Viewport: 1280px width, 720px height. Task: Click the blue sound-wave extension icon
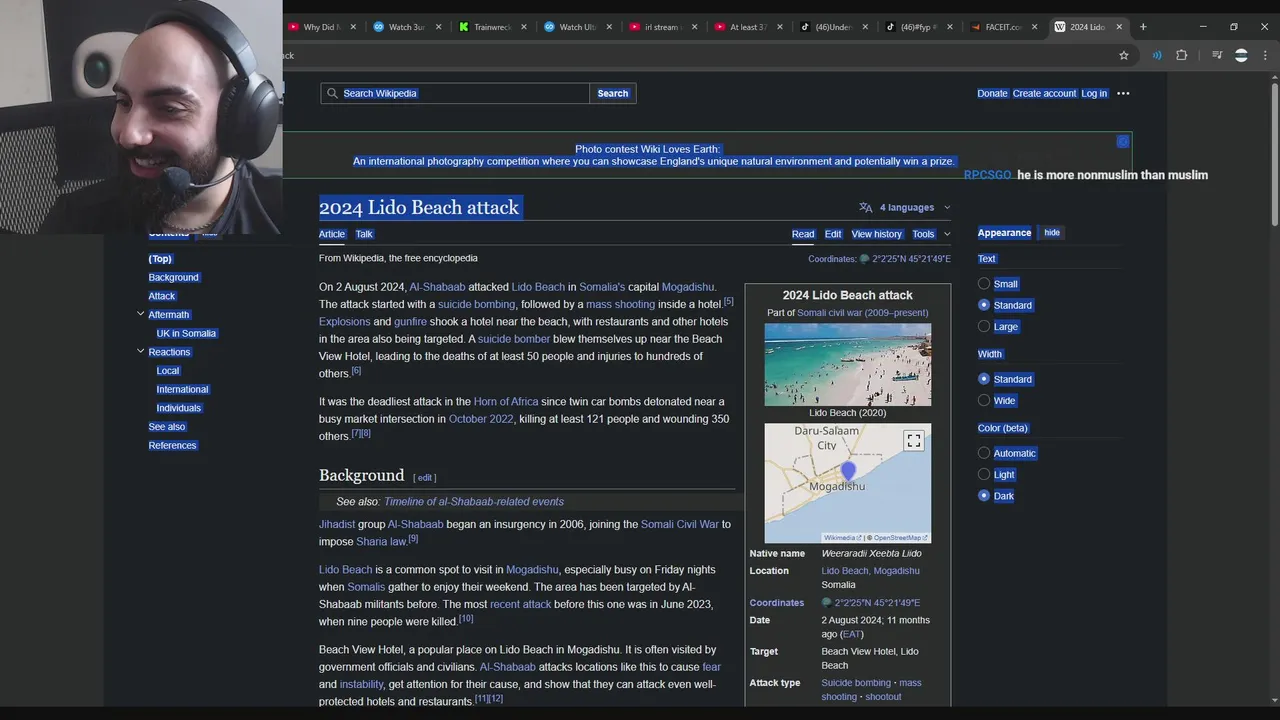pyautogui.click(x=1157, y=55)
